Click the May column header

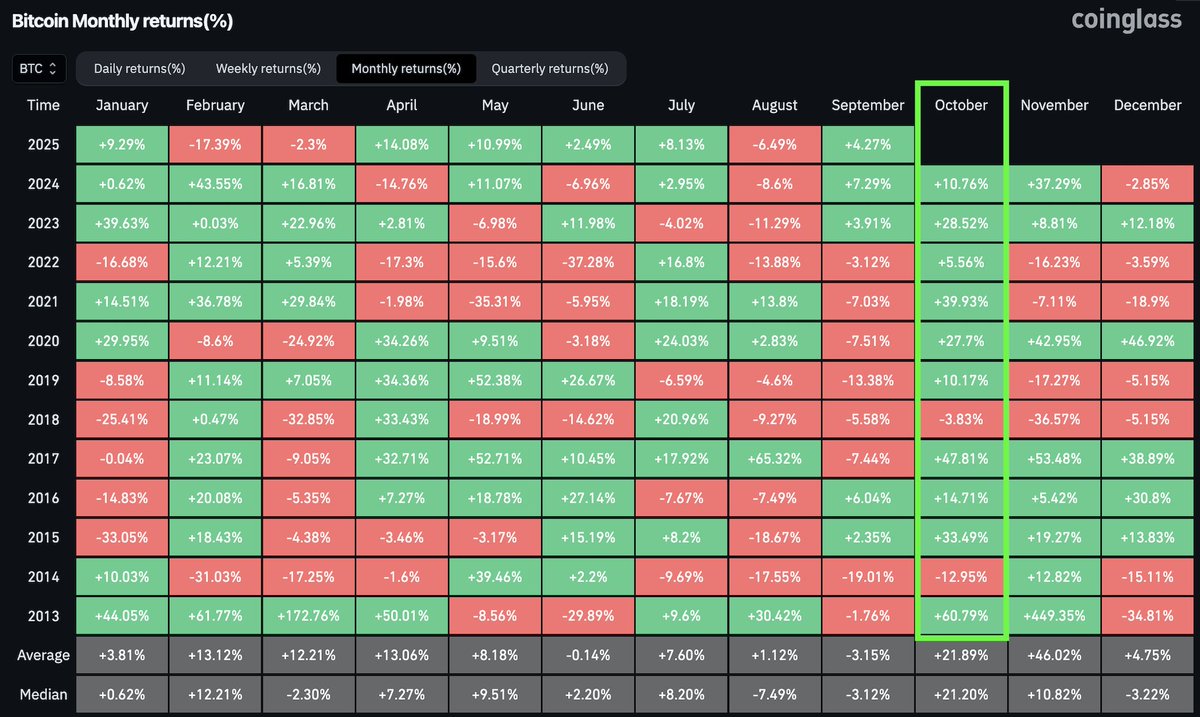[495, 105]
